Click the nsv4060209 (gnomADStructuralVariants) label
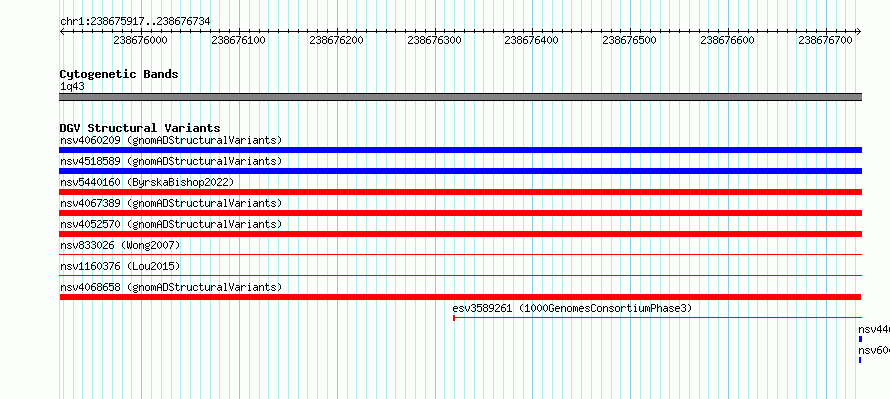Image resolution: width=890 pixels, height=399 pixels. point(171,140)
